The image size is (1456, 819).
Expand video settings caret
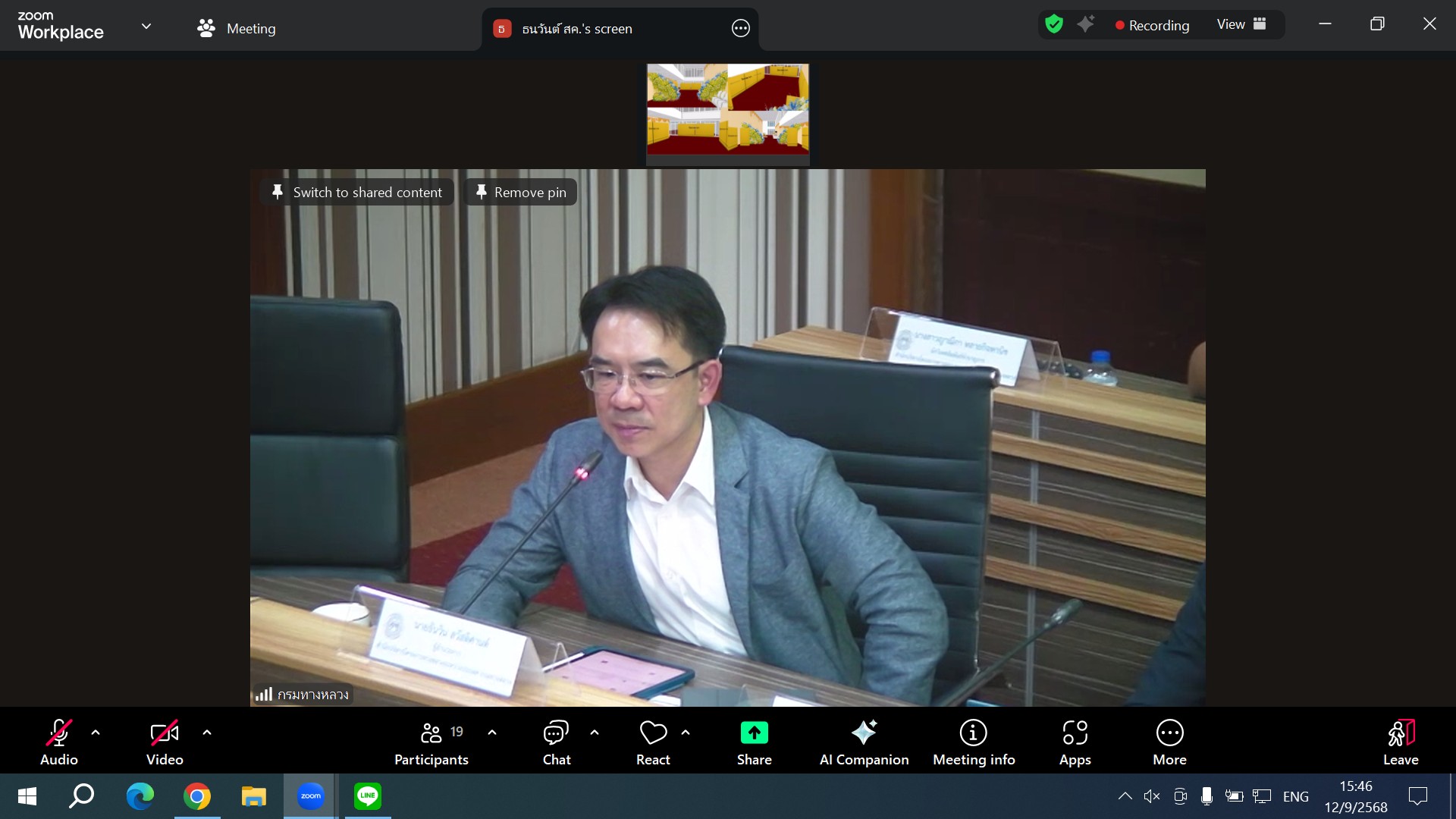coord(207,733)
